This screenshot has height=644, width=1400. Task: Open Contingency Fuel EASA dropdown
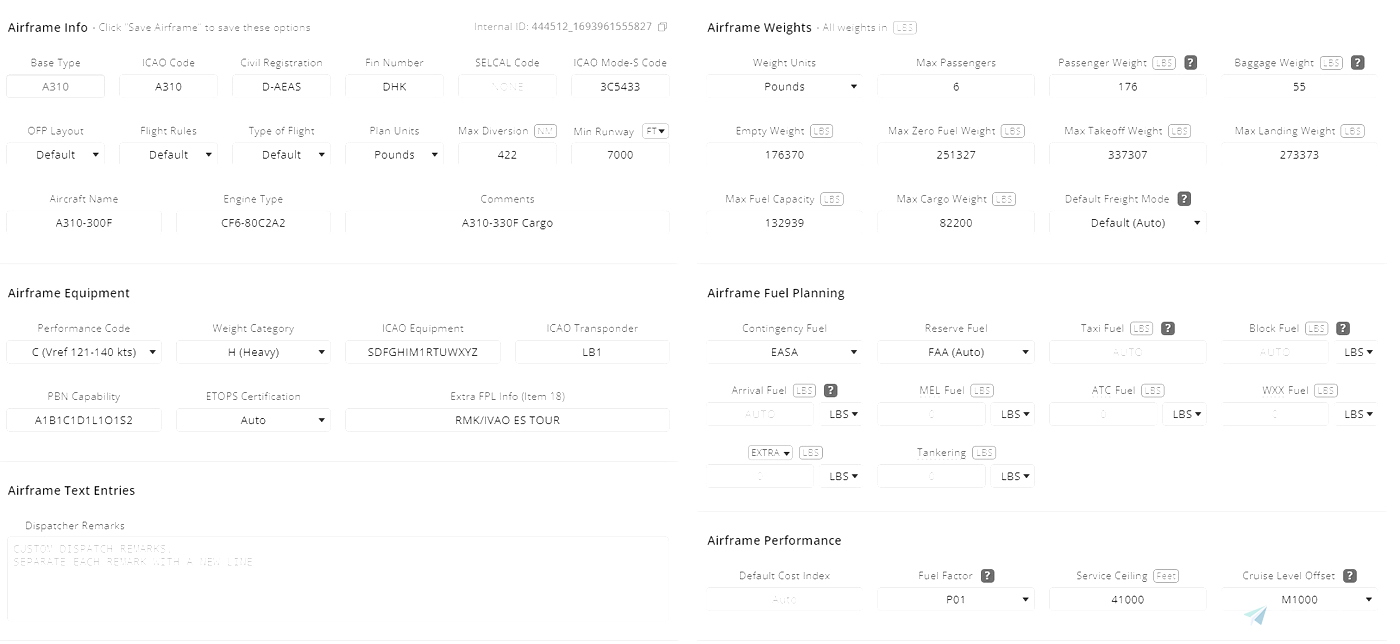coord(785,352)
